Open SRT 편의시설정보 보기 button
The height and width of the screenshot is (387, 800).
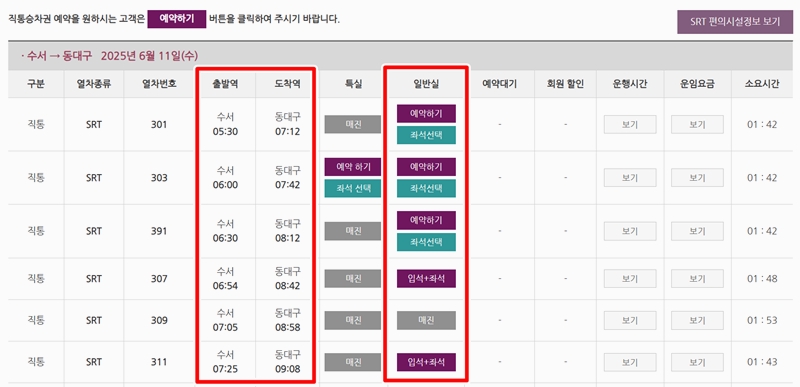(735, 22)
